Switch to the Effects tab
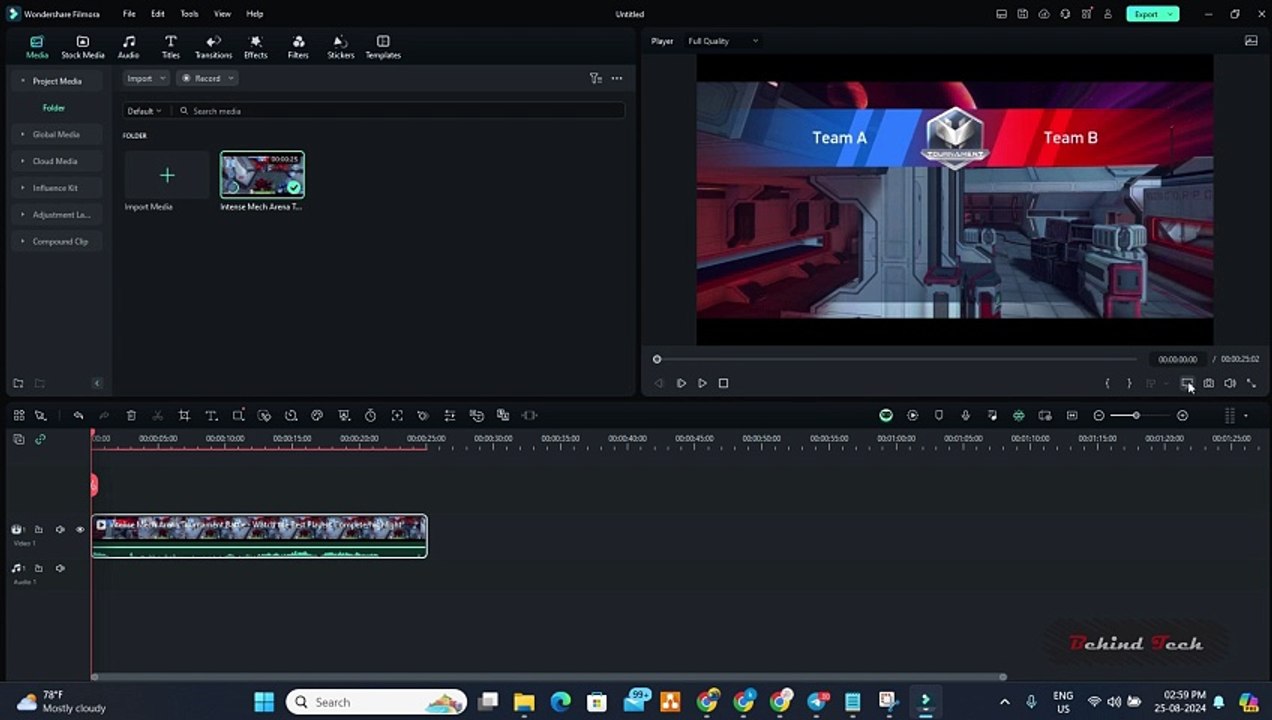This screenshot has width=1272, height=720. click(256, 46)
